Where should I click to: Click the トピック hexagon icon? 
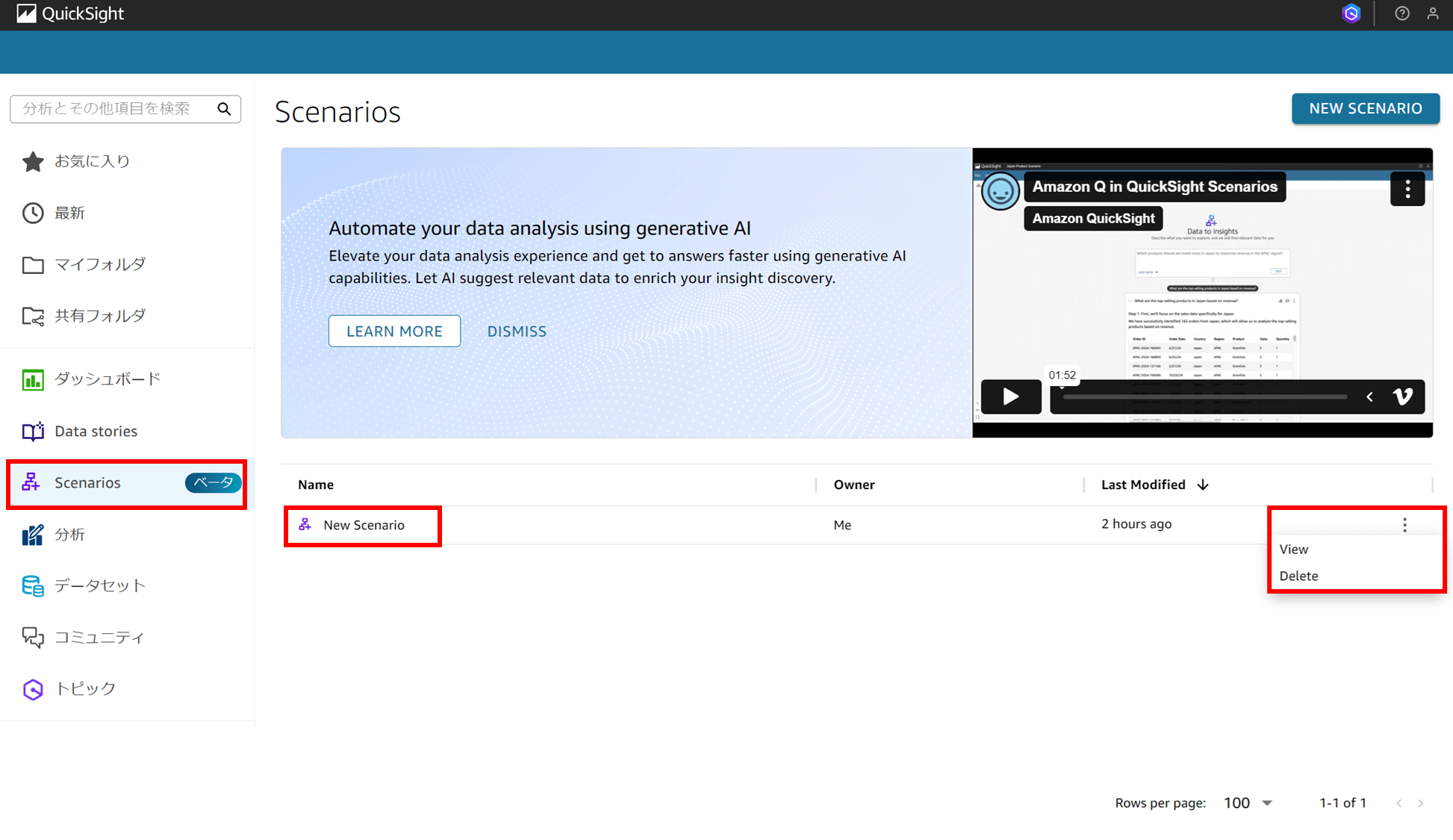pos(33,688)
